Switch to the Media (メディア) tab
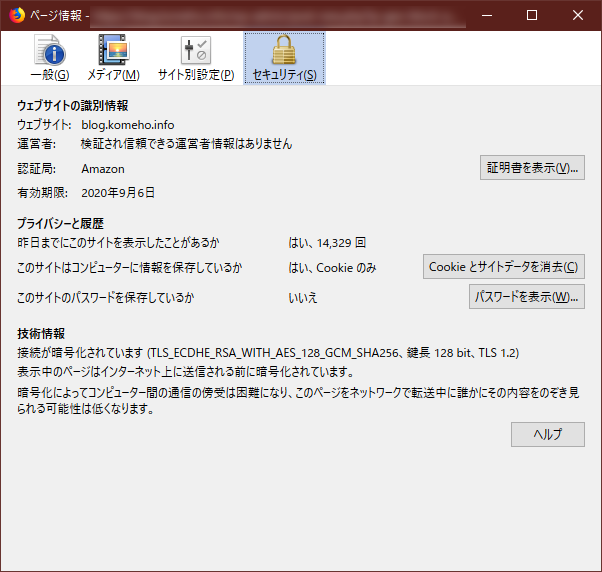This screenshot has width=602, height=572. (114, 58)
